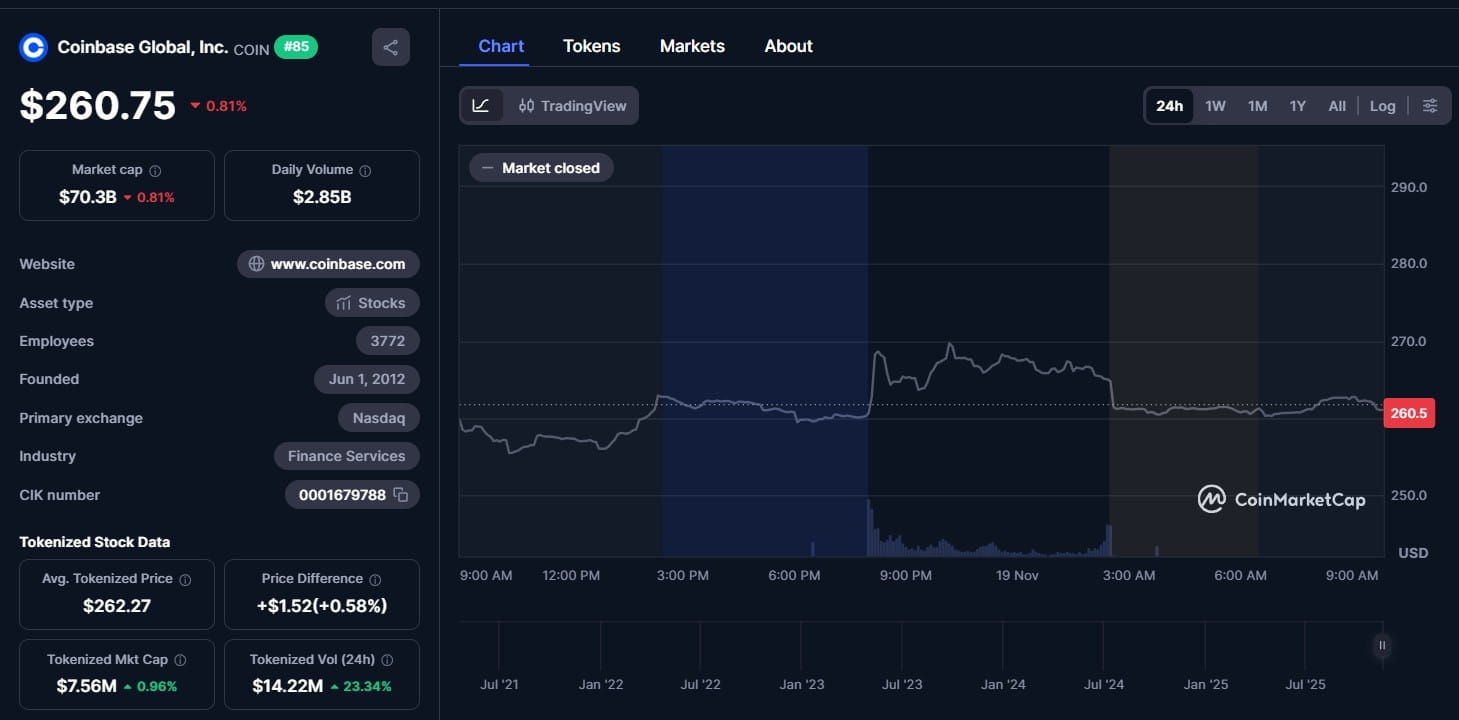Click the Coinbase logo icon
Viewport: 1459px width, 720px height.
click(33, 46)
